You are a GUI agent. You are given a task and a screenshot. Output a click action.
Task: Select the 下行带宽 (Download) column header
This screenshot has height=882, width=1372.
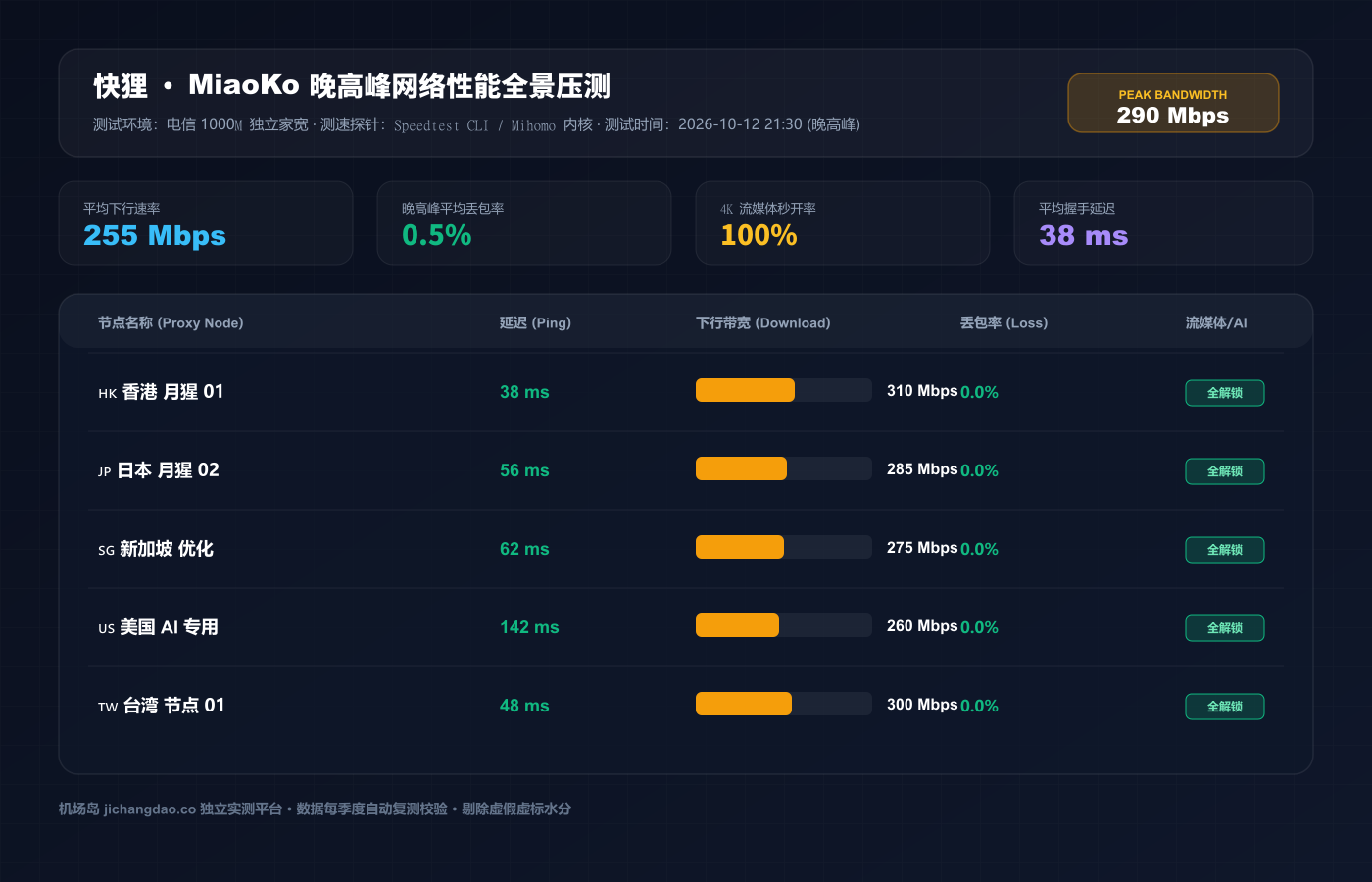pyautogui.click(x=763, y=322)
